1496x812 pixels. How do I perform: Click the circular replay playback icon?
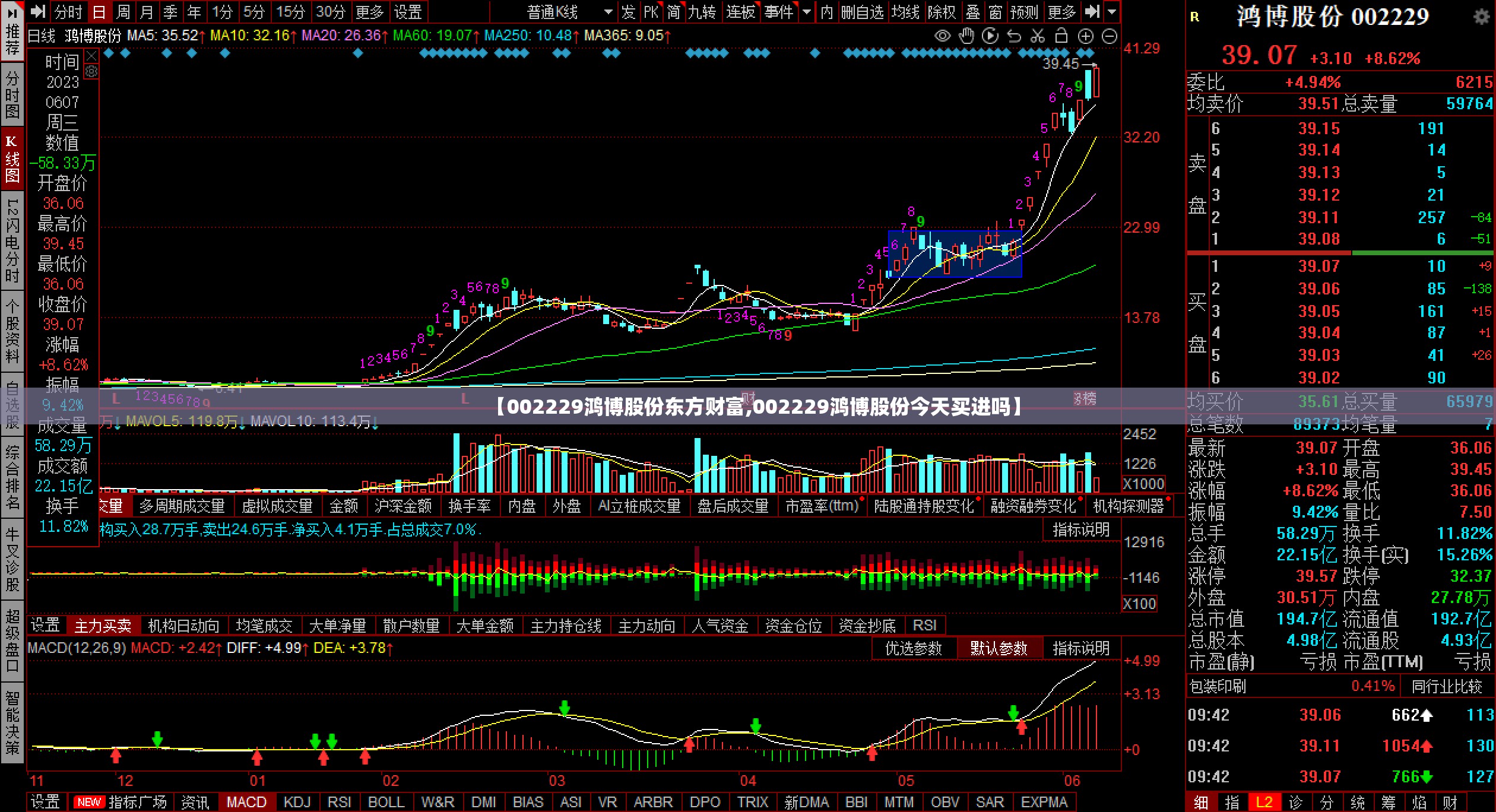(990, 36)
